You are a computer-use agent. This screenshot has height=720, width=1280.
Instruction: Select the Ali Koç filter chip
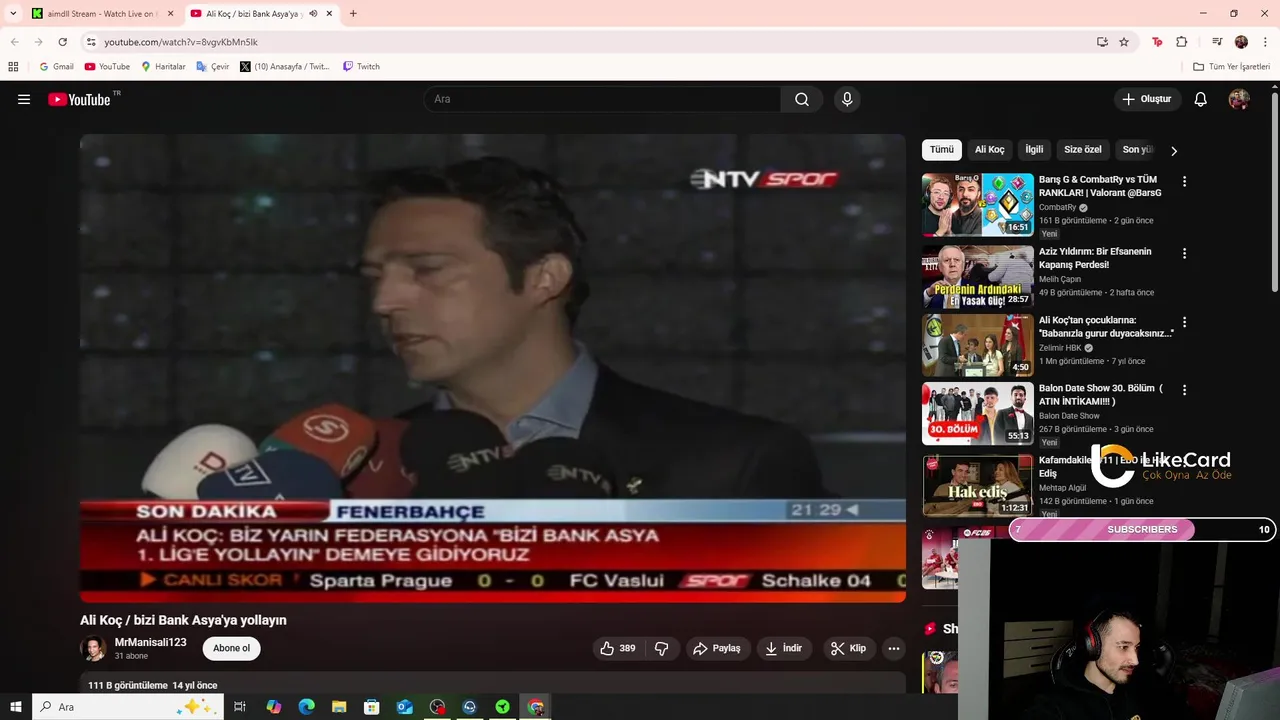[989, 150]
